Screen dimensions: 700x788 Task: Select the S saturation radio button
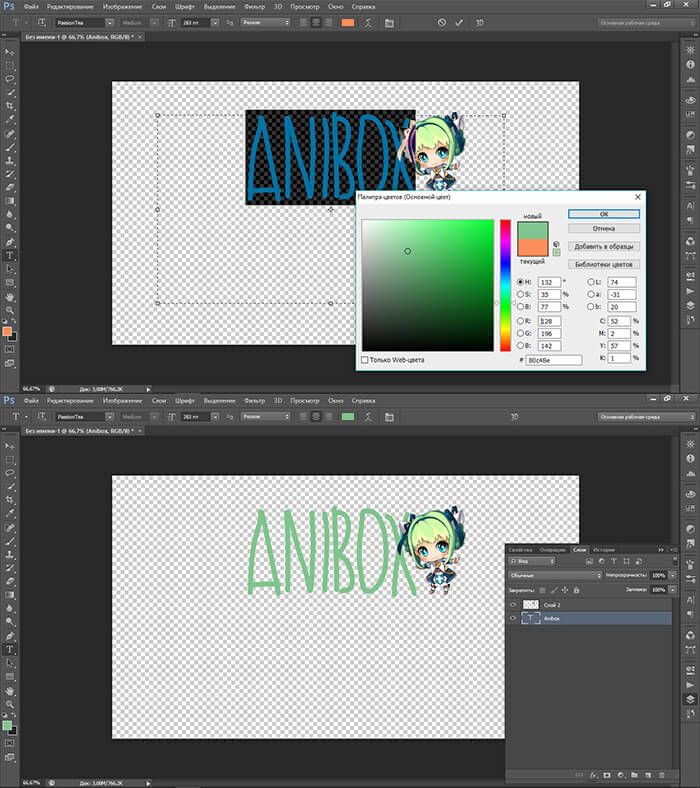tap(521, 295)
